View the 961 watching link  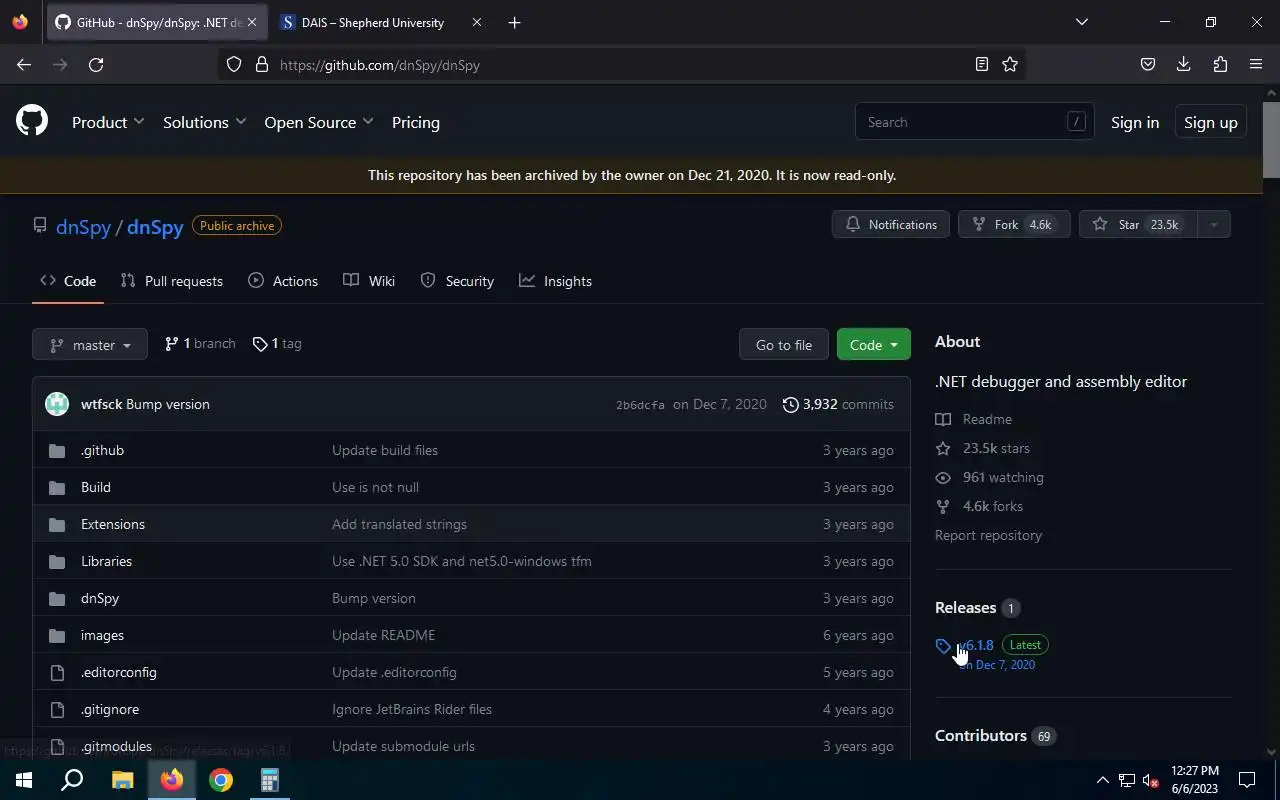(x=990, y=477)
